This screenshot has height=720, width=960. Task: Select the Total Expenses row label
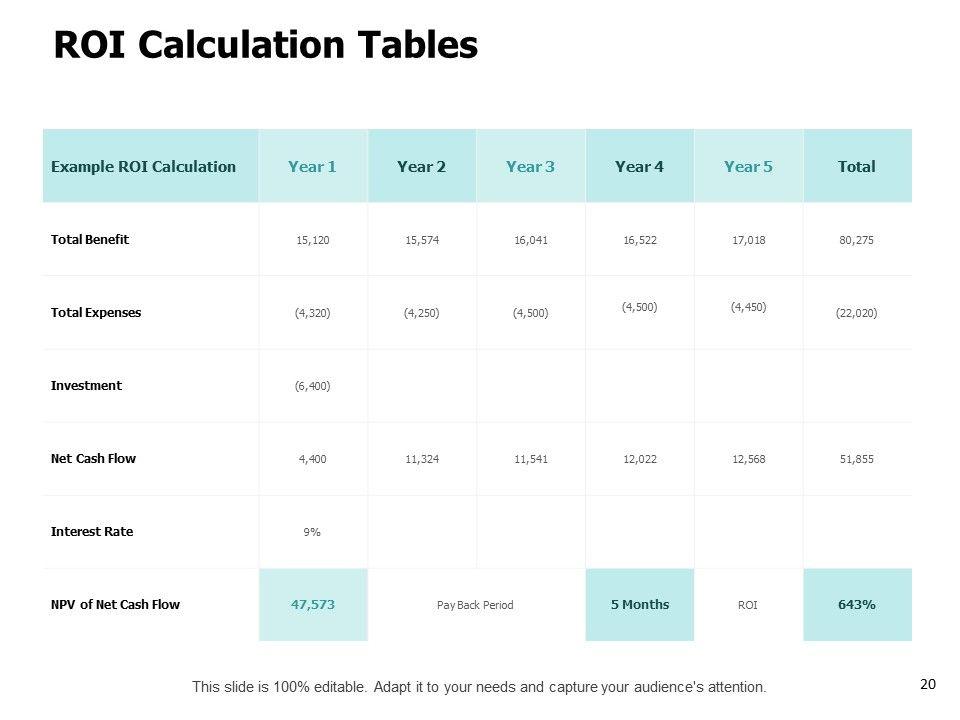pyautogui.click(x=96, y=312)
